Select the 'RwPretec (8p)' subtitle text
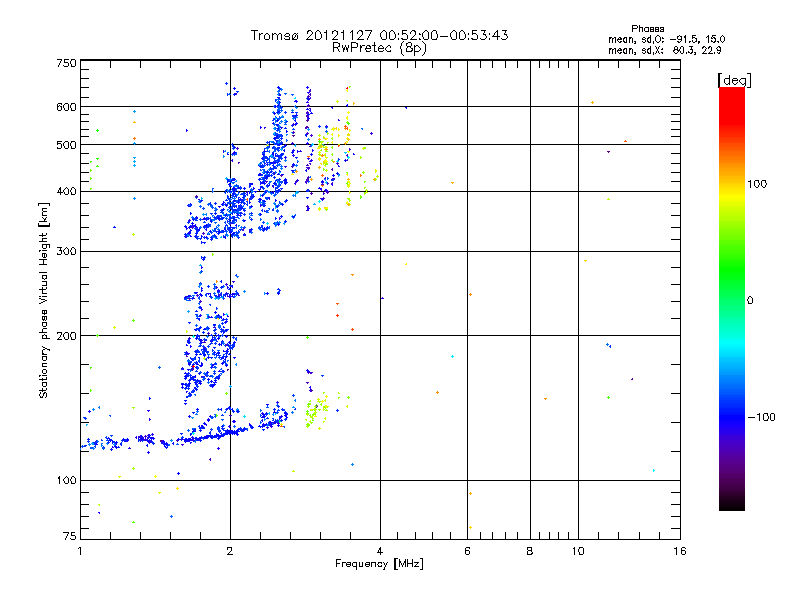This screenshot has width=800, height=600. pyautogui.click(x=379, y=48)
